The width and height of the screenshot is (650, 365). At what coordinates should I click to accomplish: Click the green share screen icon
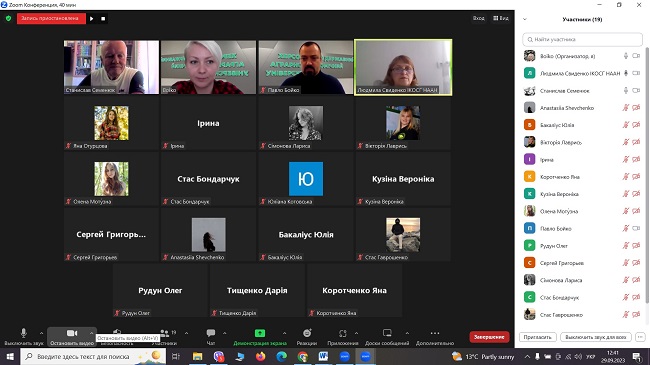click(x=260, y=333)
